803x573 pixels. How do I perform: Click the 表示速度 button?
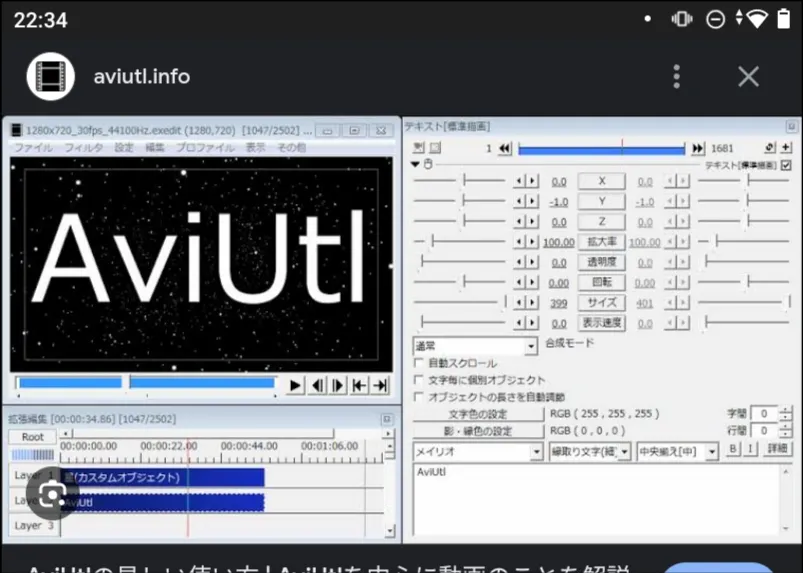coord(602,323)
